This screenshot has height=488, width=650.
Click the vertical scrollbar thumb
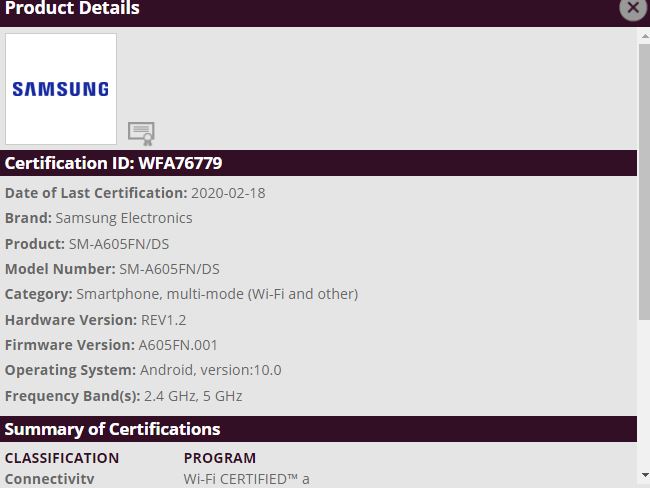coord(643,180)
